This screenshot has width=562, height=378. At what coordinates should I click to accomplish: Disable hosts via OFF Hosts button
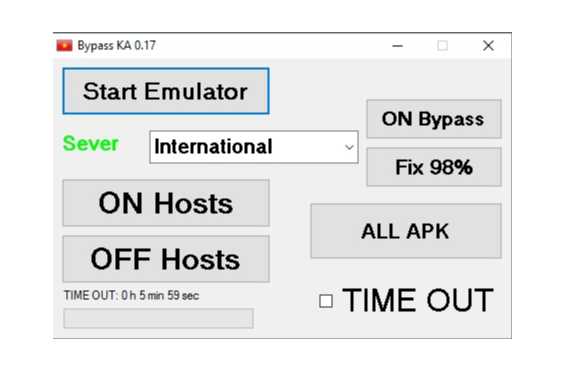(166, 259)
